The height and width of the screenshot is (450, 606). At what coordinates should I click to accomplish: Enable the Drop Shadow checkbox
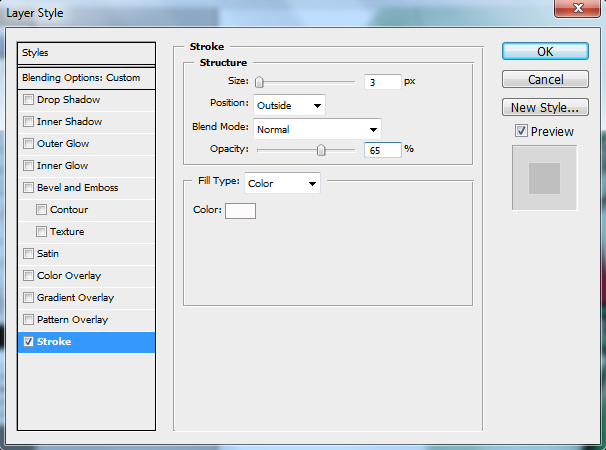pos(28,100)
